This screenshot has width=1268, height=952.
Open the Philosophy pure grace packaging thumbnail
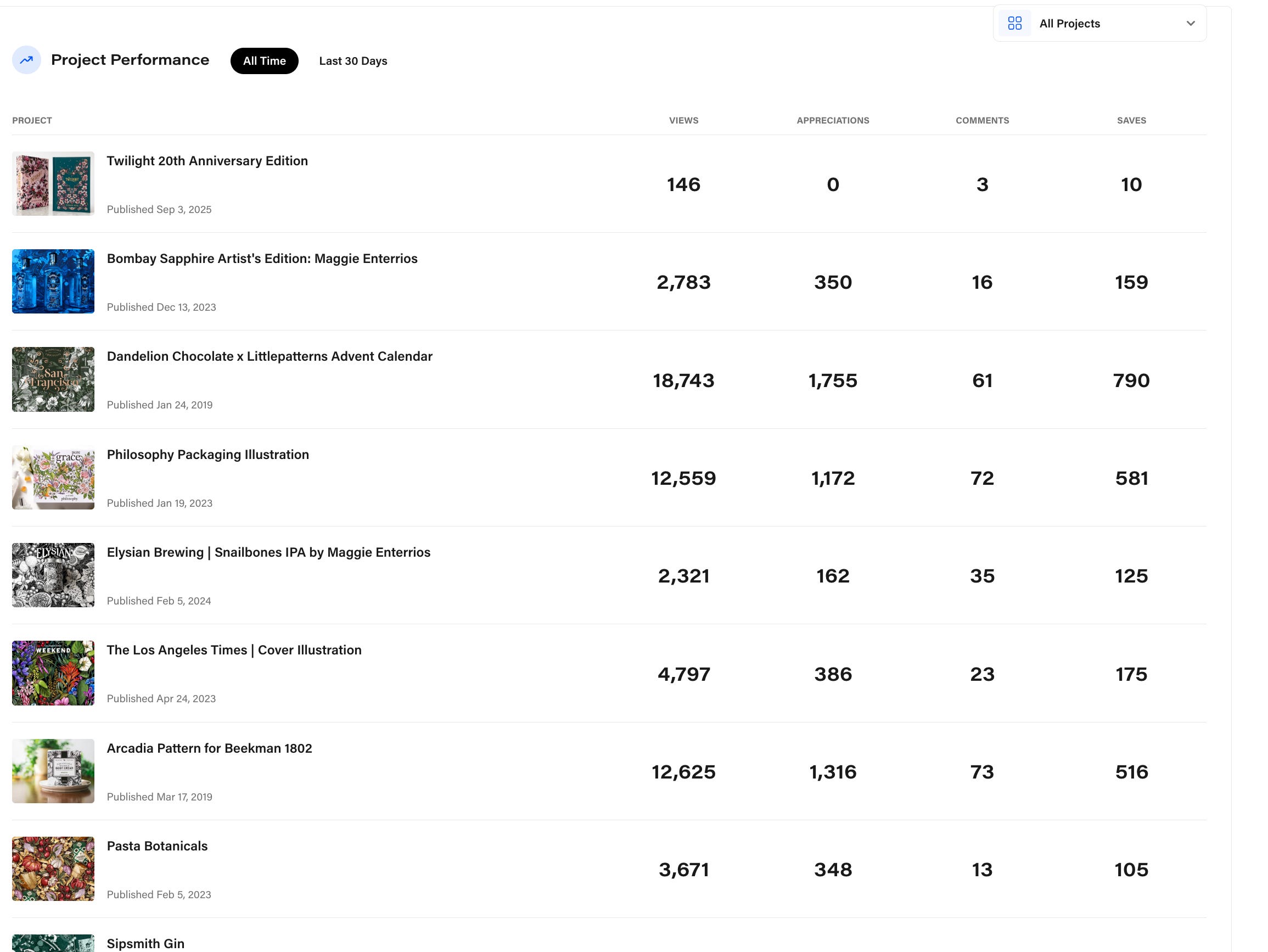pyautogui.click(x=53, y=477)
